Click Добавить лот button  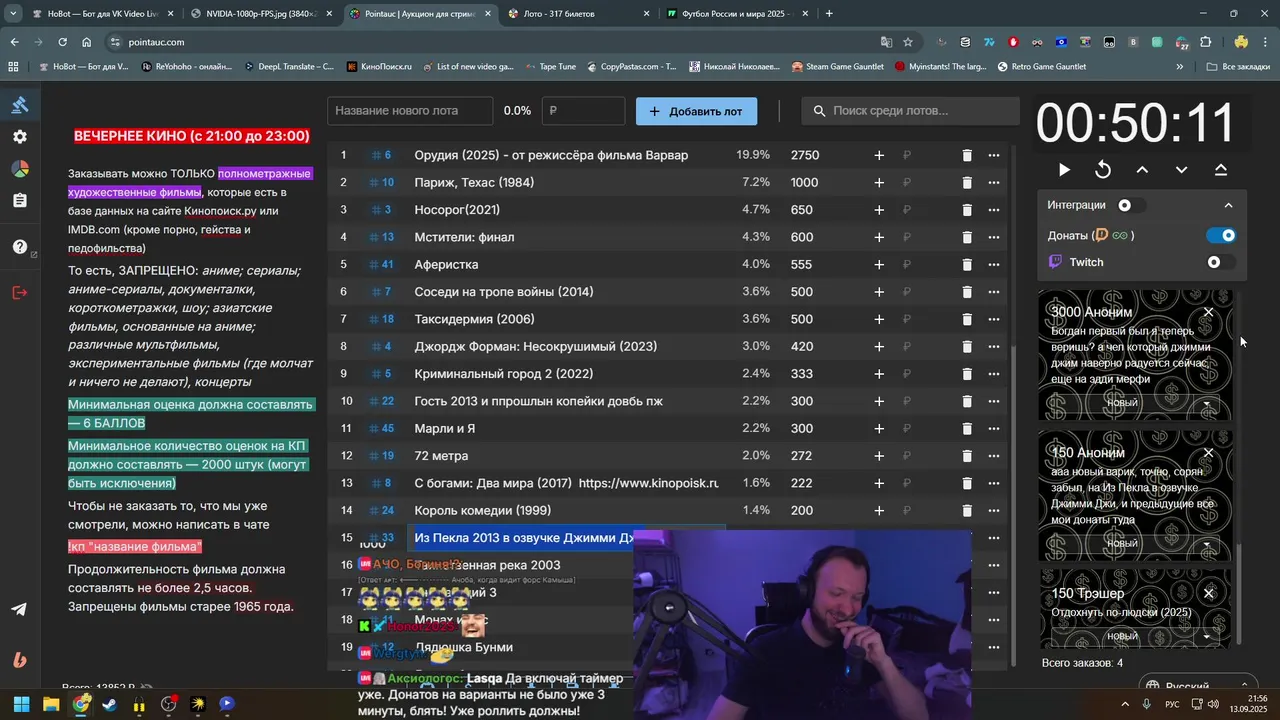[696, 111]
